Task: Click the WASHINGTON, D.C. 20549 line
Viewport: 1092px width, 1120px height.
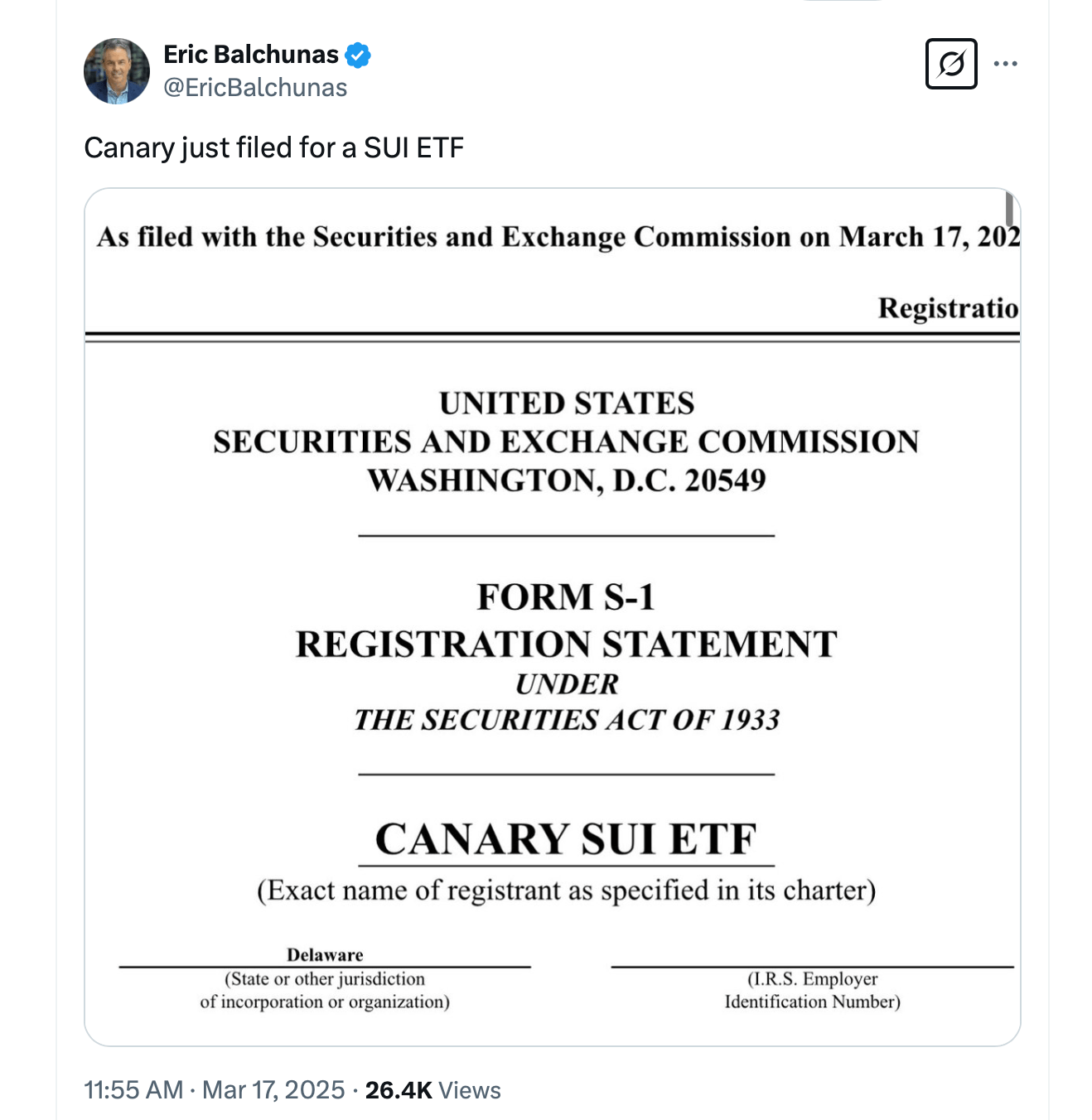Action: coord(567,480)
